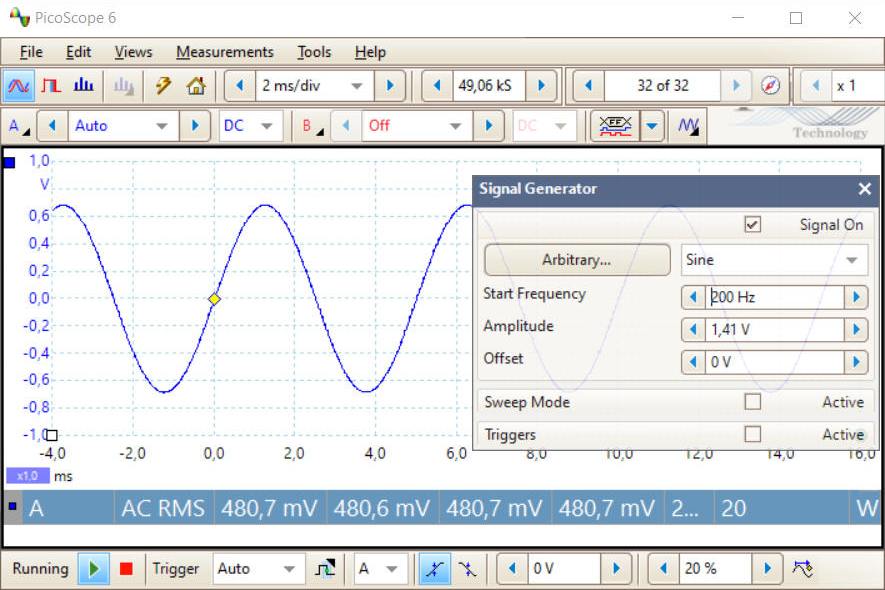885x590 pixels.
Task: Click the red Stop capture button
Action: [x=126, y=569]
